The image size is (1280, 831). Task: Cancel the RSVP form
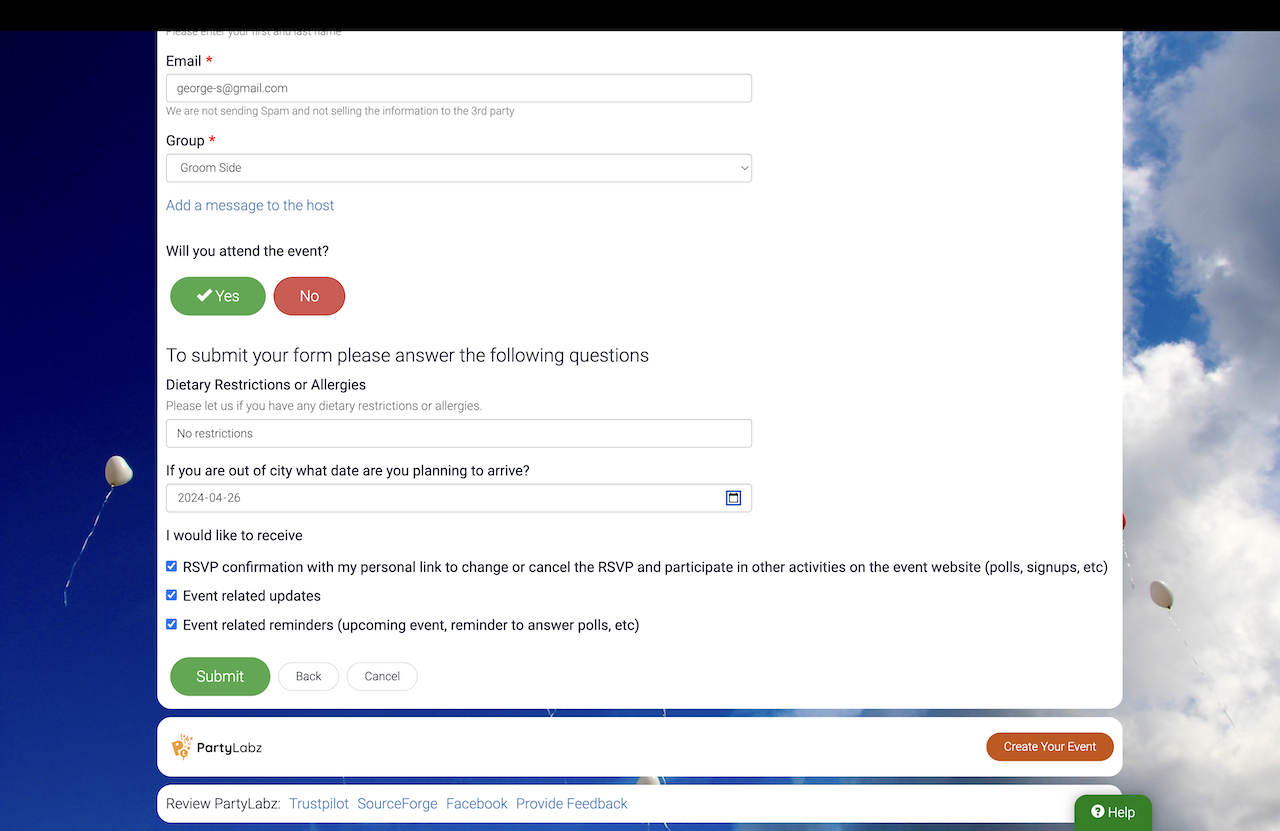pyautogui.click(x=382, y=676)
